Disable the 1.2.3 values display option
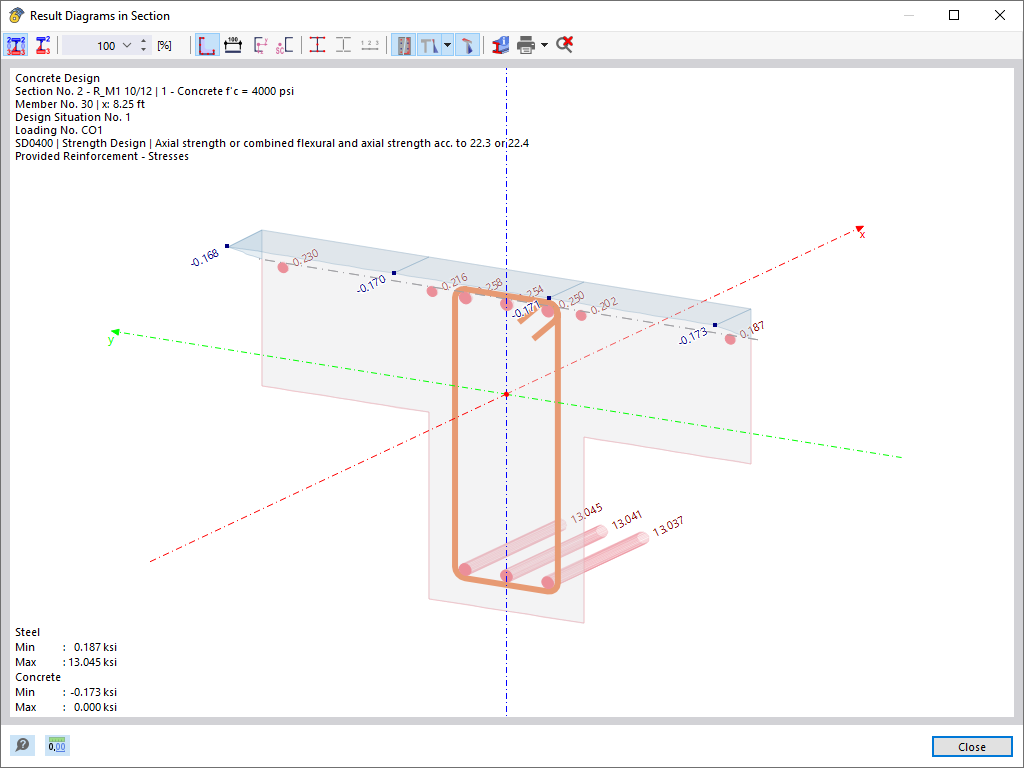Screen dimensions: 1024x768 [370, 45]
